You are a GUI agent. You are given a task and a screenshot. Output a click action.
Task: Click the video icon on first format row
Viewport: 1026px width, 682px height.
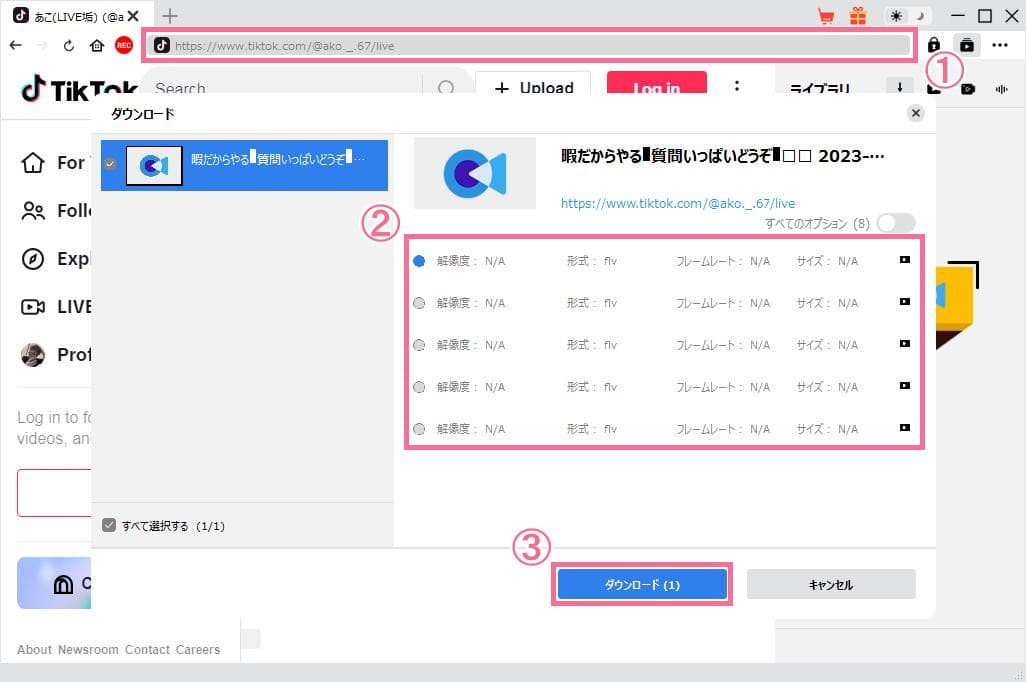point(904,260)
